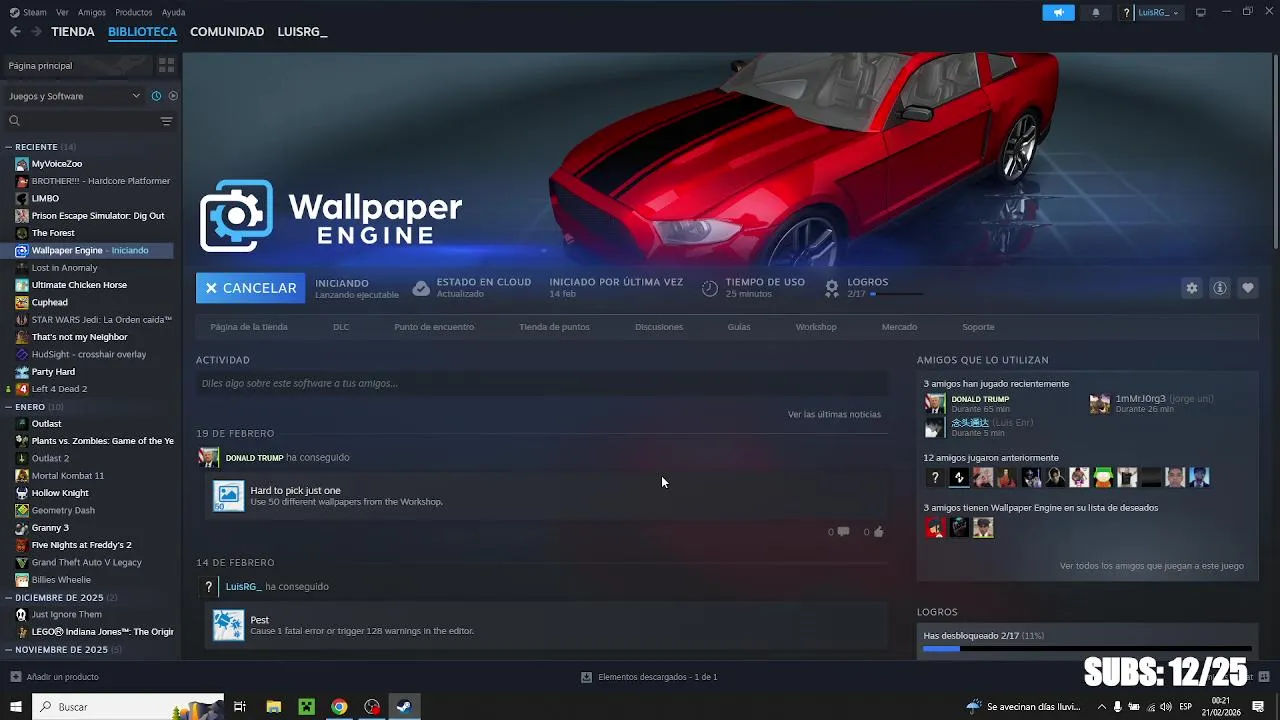Open the Workshop tab for Wallpaper Engine
Screen dimensions: 1280x720
click(816, 327)
